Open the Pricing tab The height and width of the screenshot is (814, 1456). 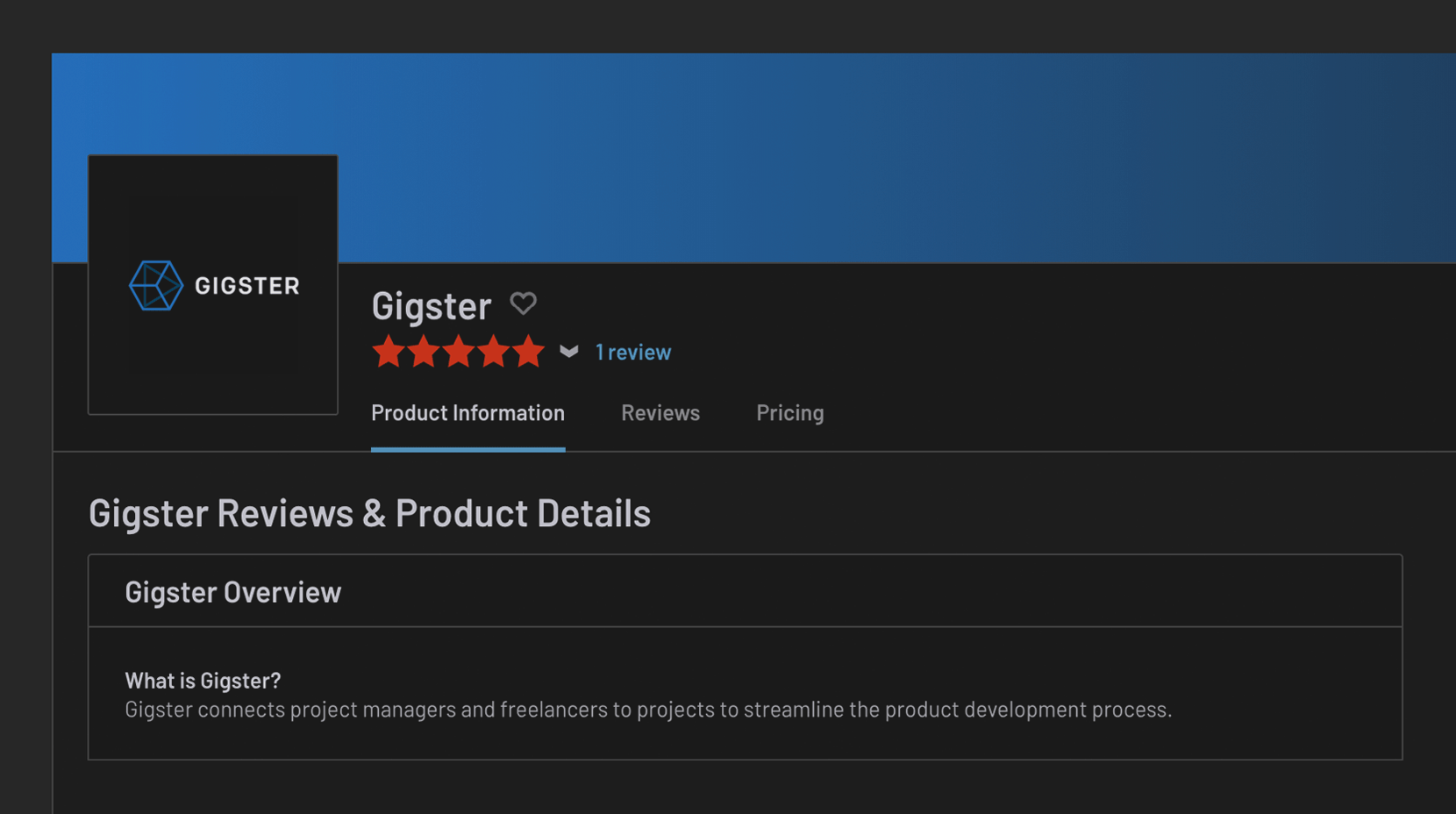click(789, 413)
